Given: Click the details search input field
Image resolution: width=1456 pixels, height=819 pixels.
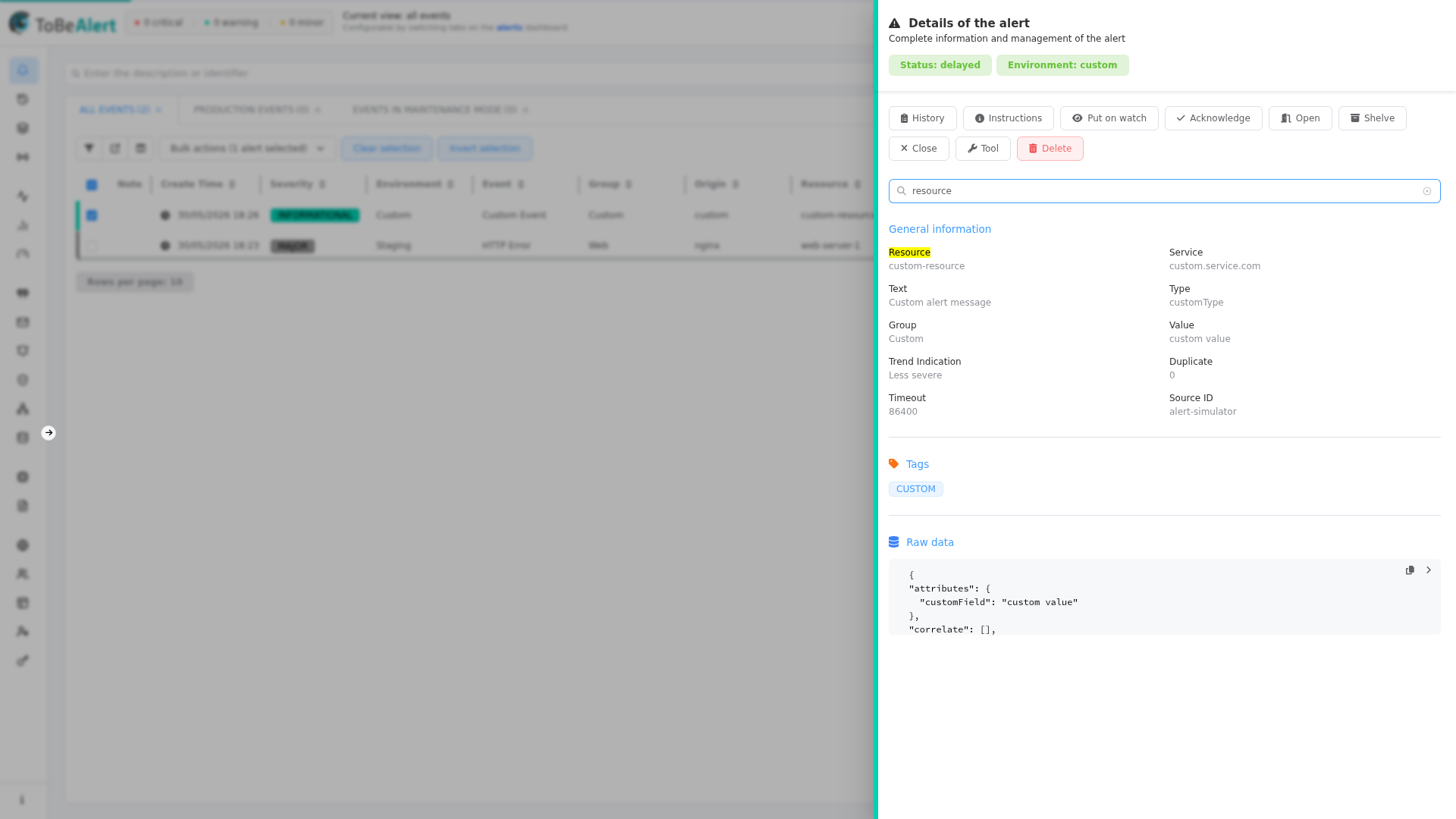Looking at the screenshot, I should click(x=1164, y=191).
